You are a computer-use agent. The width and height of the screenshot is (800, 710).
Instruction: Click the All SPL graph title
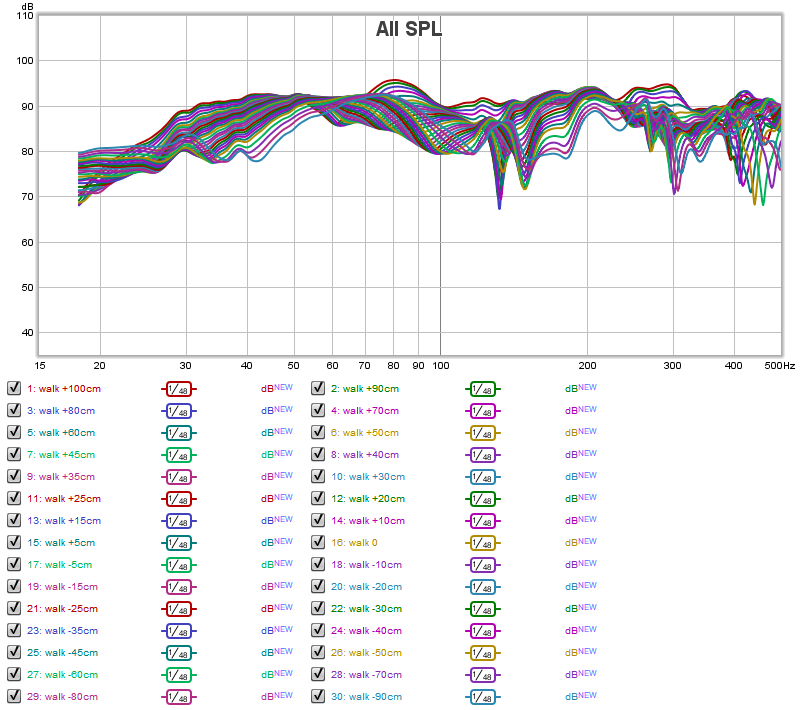[x=408, y=29]
